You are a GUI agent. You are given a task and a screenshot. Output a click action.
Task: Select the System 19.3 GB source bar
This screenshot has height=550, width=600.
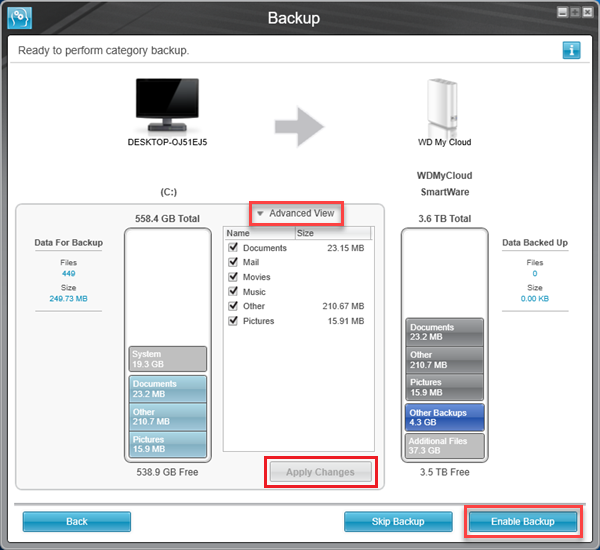pyautogui.click(x=168, y=359)
